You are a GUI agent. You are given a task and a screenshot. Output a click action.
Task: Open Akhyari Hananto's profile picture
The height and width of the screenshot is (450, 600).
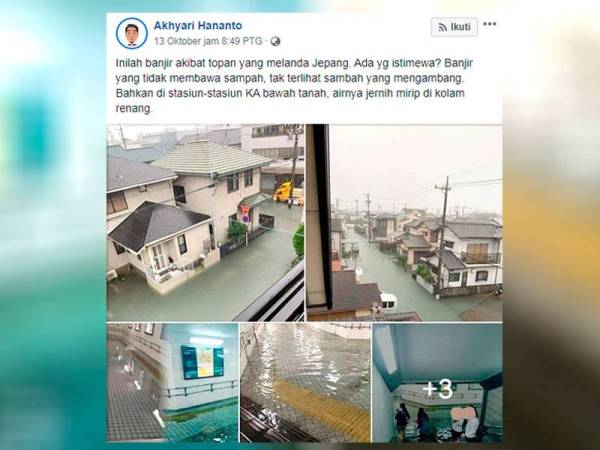tap(132, 33)
